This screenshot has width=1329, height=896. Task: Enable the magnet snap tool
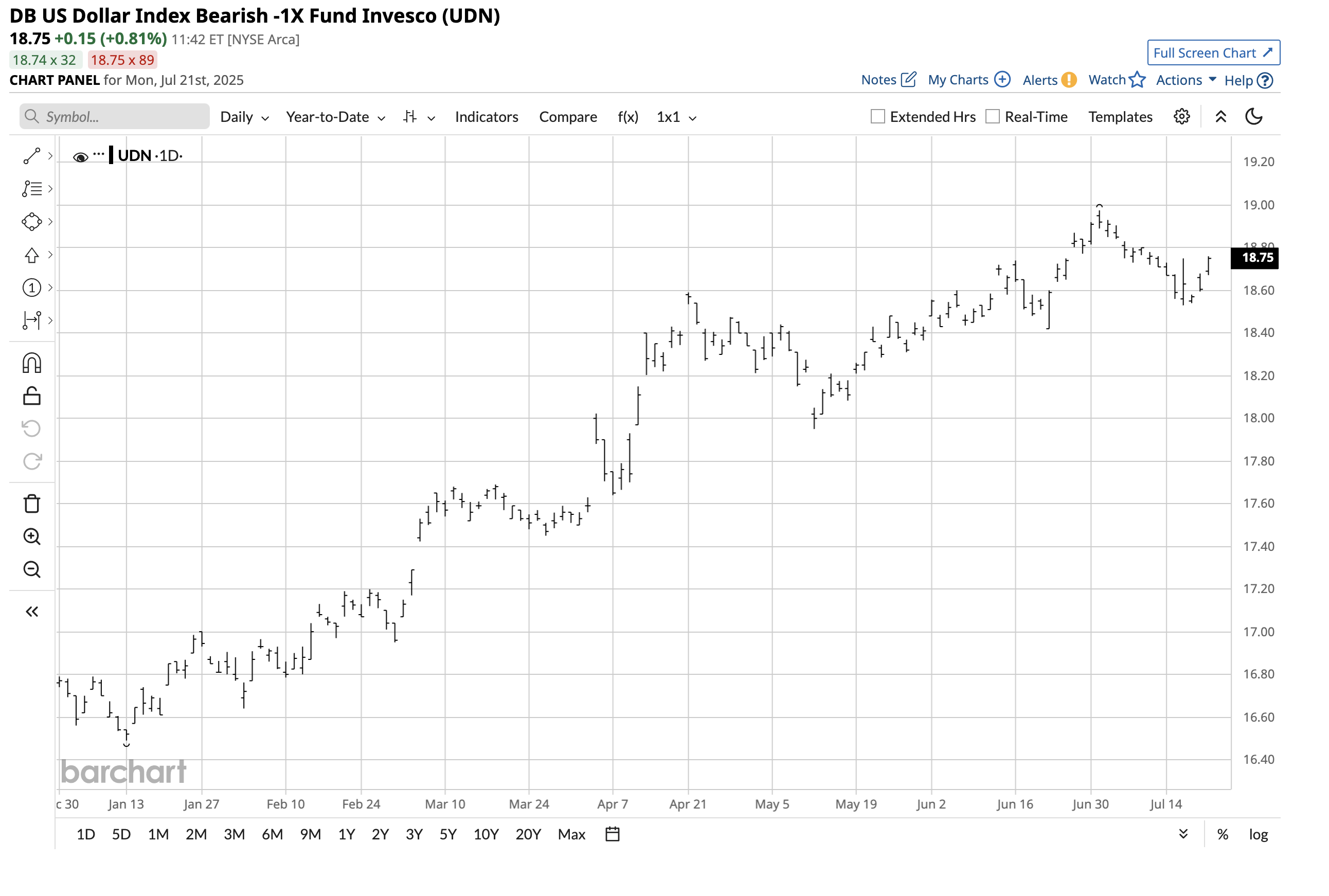pyautogui.click(x=31, y=363)
